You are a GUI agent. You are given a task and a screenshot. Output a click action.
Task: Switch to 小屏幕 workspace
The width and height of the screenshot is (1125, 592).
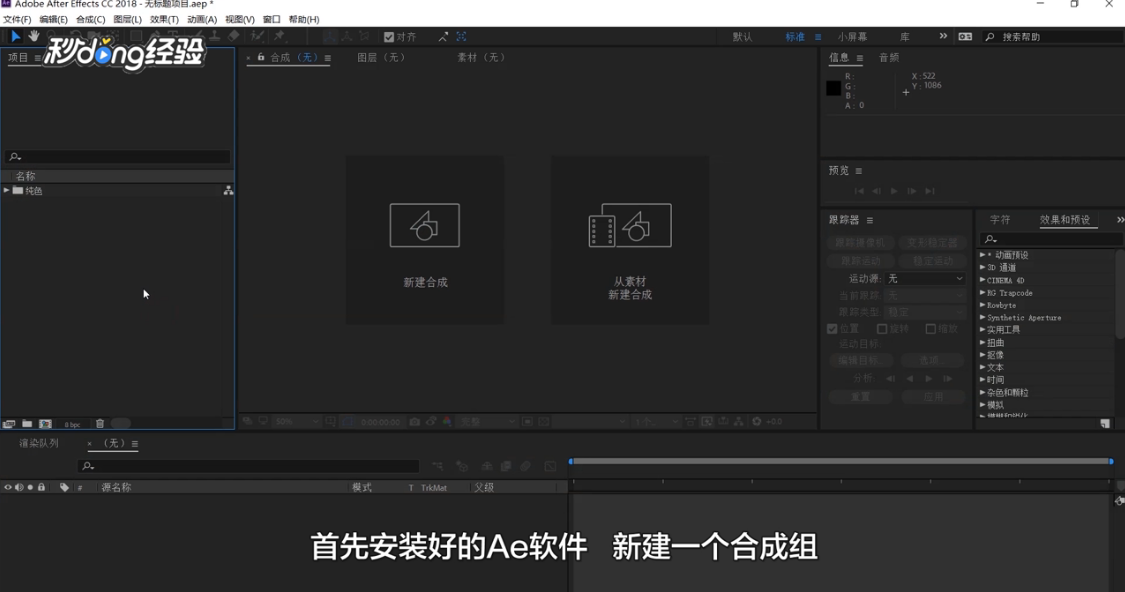[852, 37]
